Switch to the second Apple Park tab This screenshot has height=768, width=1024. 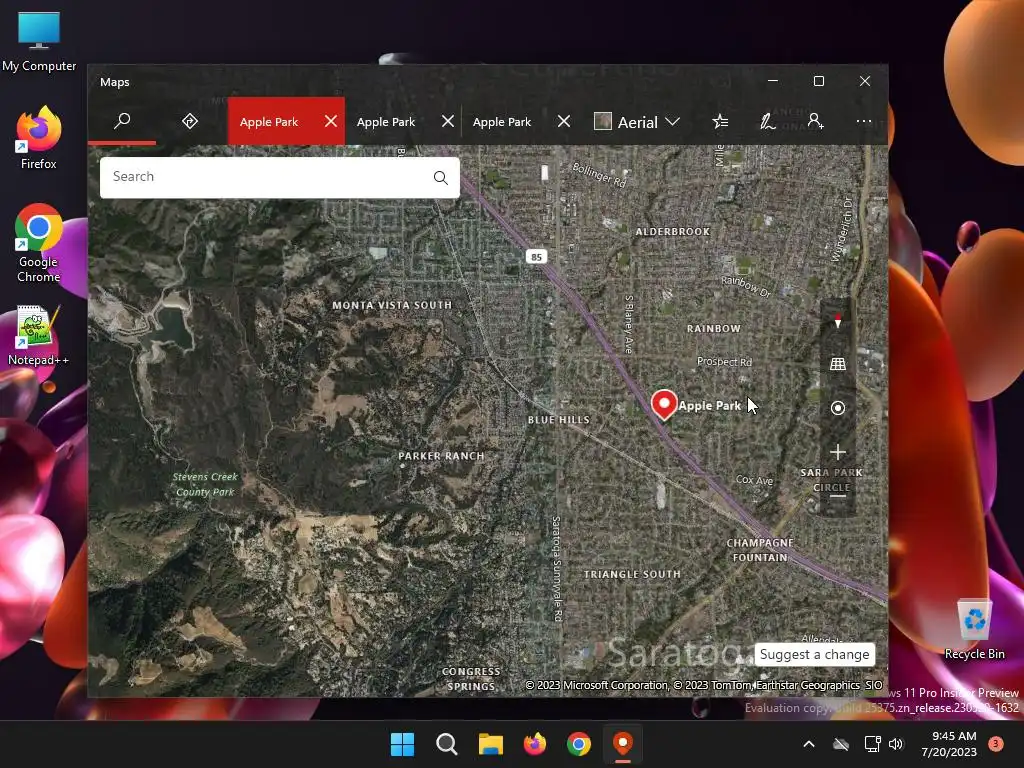point(386,122)
